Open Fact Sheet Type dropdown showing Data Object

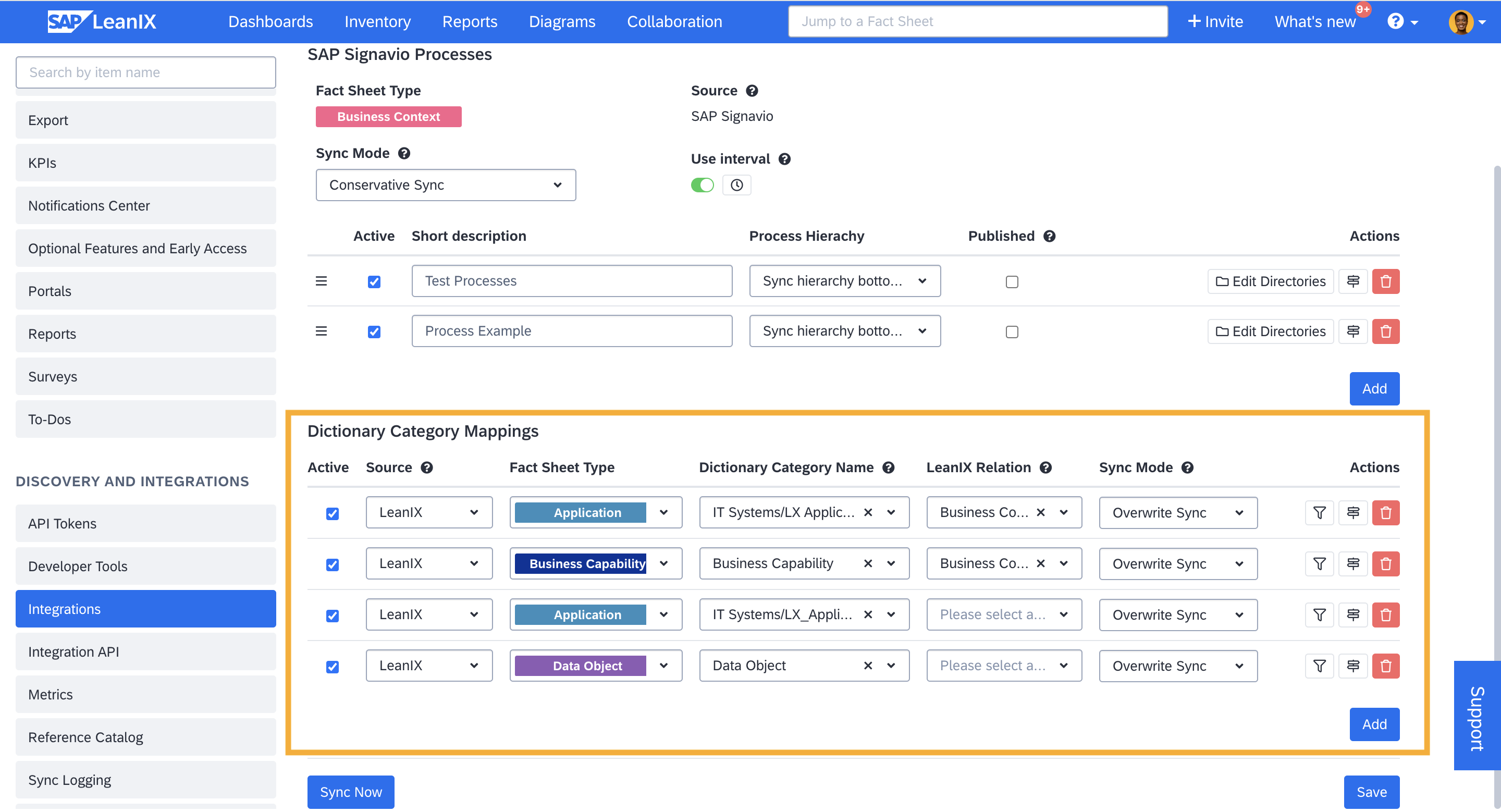[x=596, y=666]
